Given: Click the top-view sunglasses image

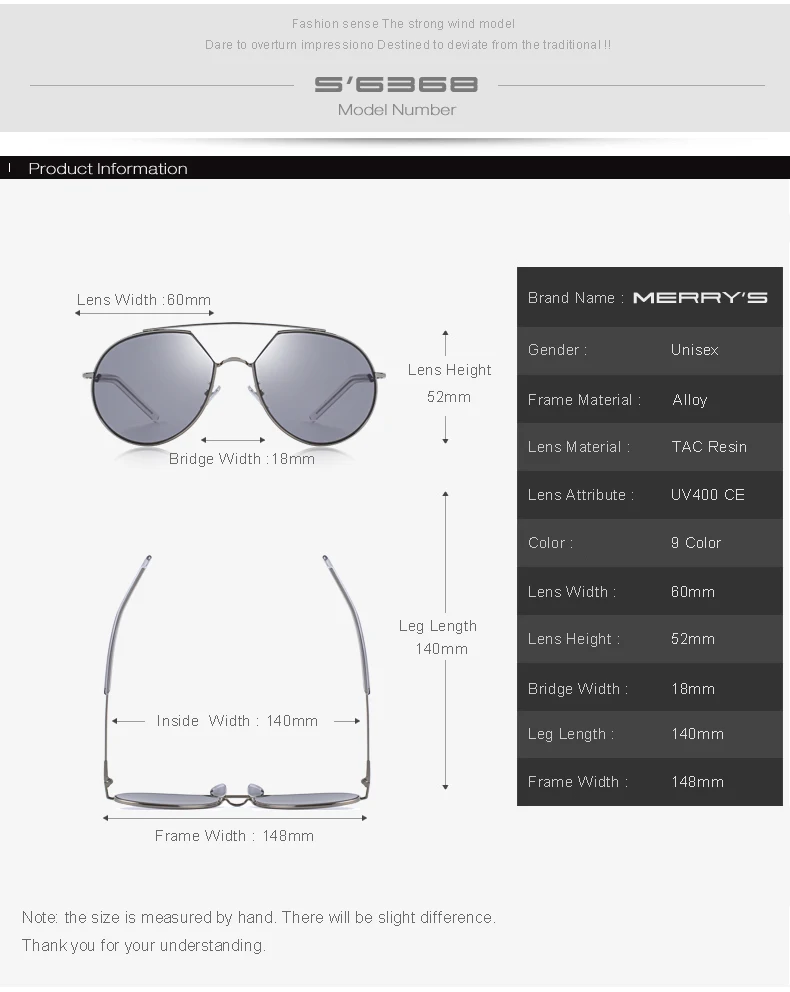Looking at the screenshot, I should (237, 681).
